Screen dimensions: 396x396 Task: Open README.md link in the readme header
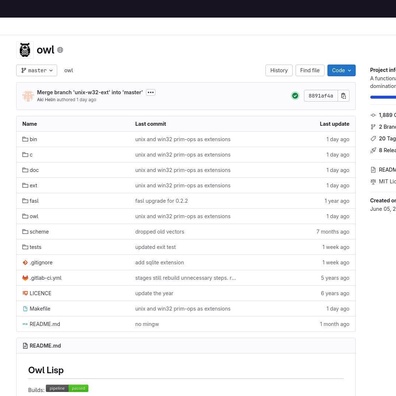(45, 346)
